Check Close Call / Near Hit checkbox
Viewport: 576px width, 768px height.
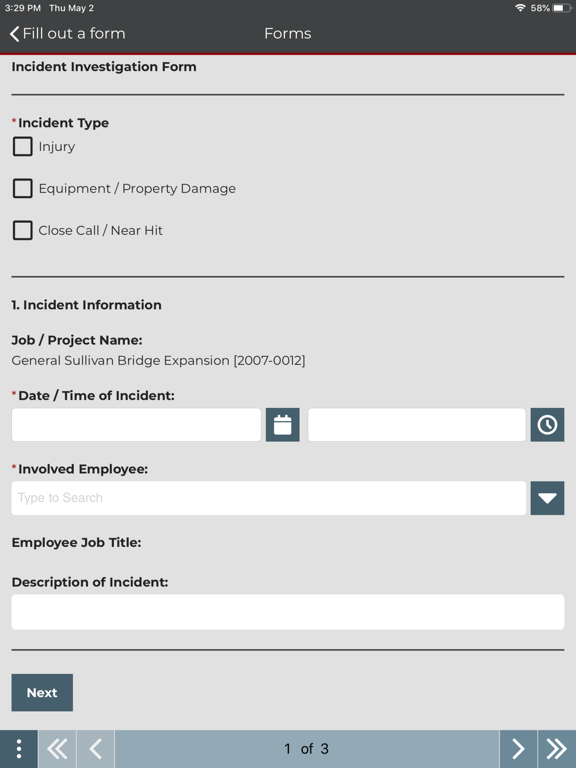[x=23, y=230]
